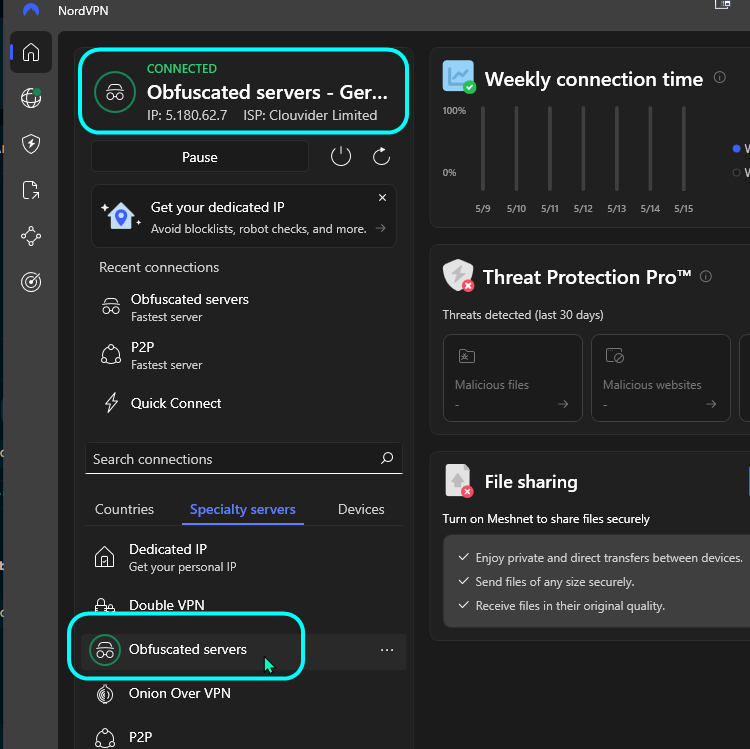Select Dedicated IP specialty server
The height and width of the screenshot is (749, 750).
[x=243, y=557]
